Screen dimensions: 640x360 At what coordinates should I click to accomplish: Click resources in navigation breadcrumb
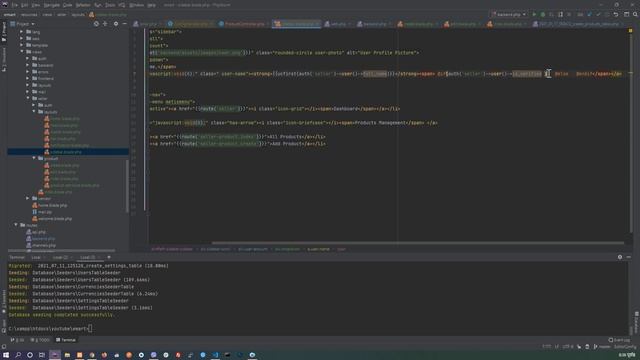(29, 15)
